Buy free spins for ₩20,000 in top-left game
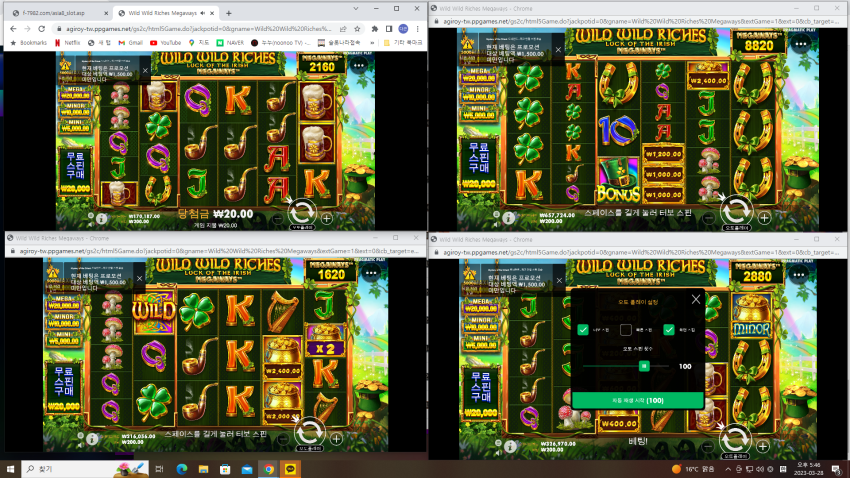850x478 pixels. click(75, 171)
